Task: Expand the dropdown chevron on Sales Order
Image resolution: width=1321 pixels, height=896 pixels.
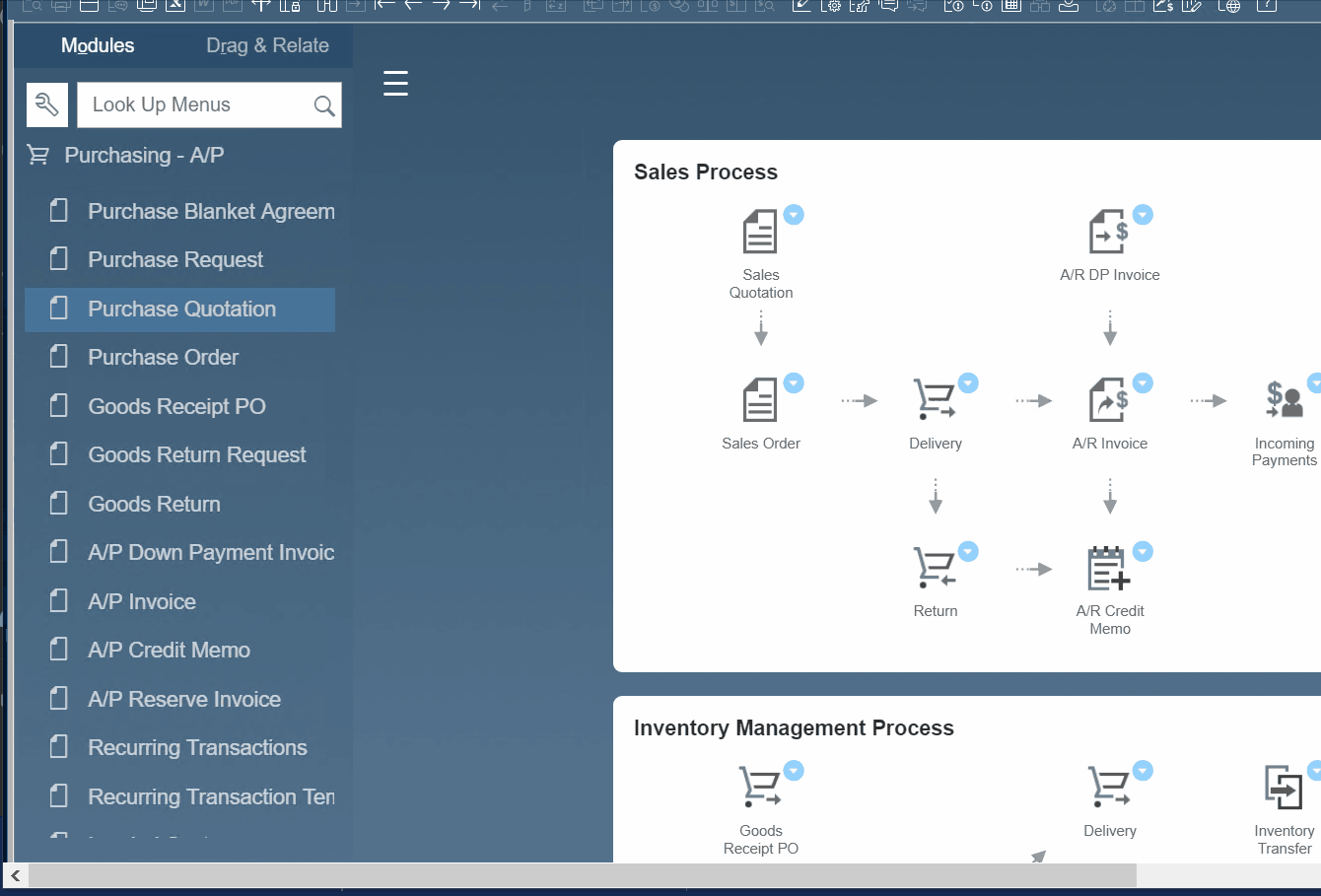Action: point(795,382)
